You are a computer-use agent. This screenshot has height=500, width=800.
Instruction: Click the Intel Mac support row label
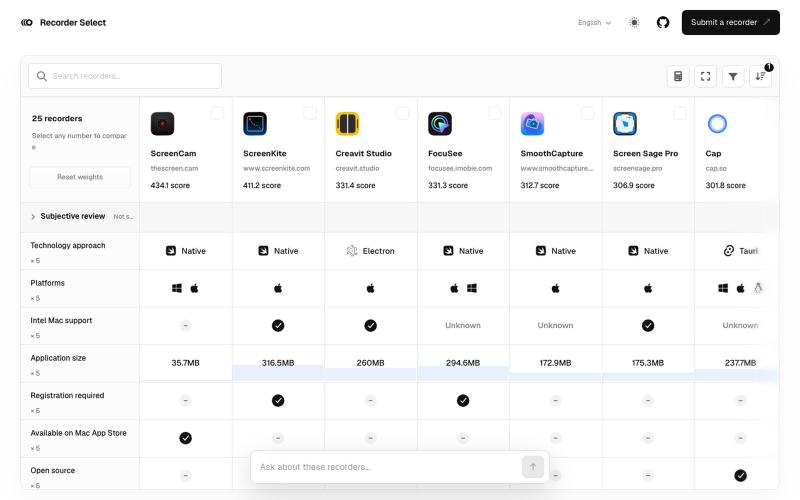coord(61,320)
